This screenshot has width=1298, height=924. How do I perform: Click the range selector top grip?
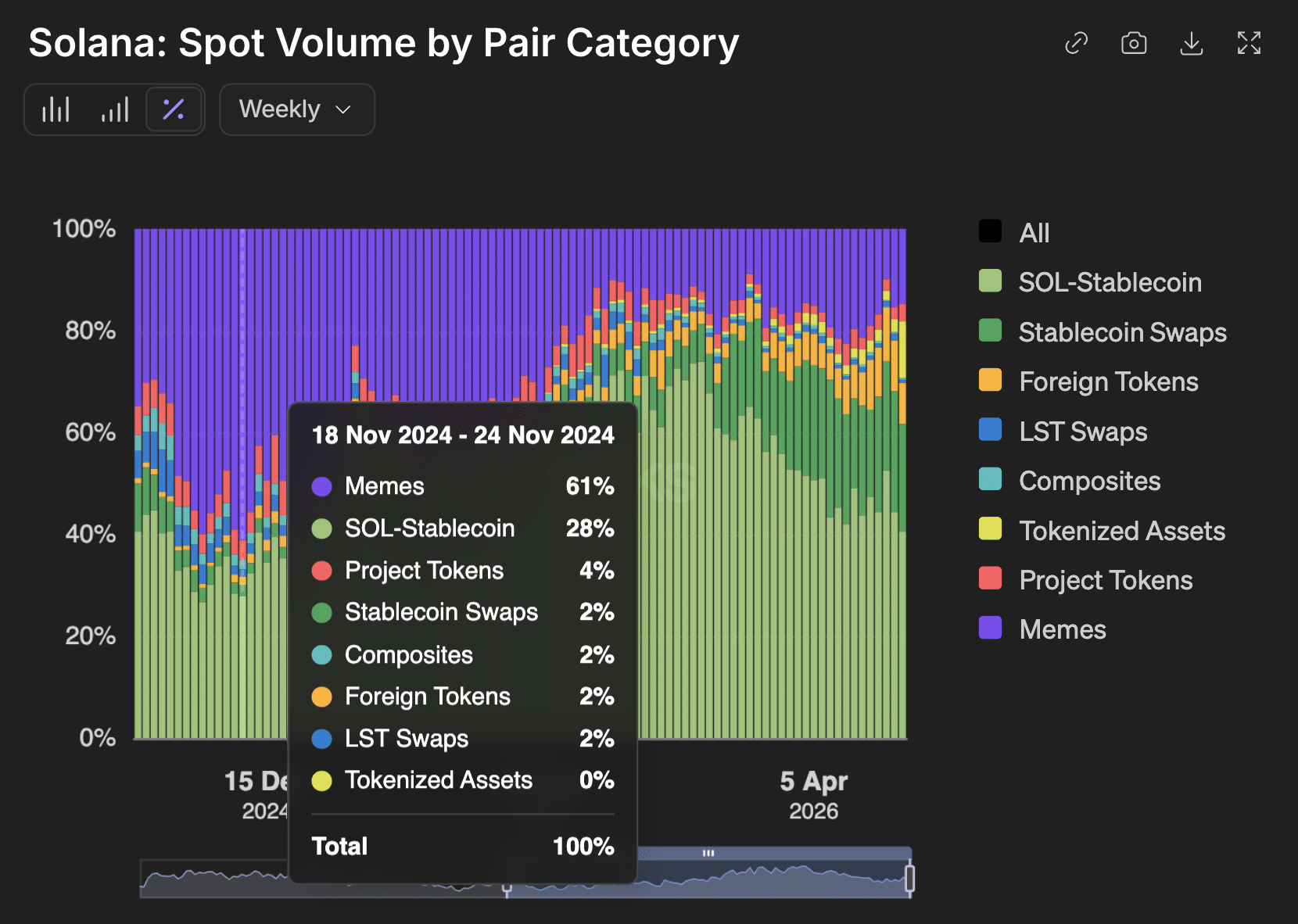coord(708,853)
